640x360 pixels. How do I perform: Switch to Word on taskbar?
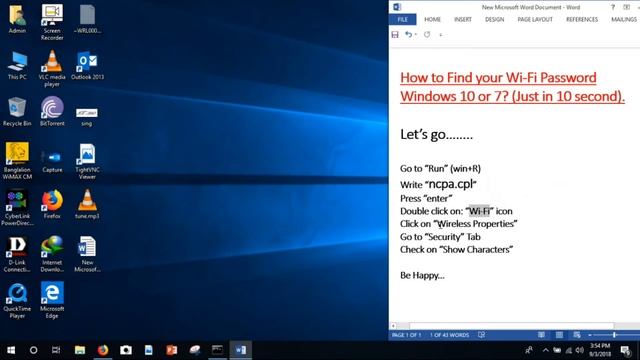(x=240, y=350)
